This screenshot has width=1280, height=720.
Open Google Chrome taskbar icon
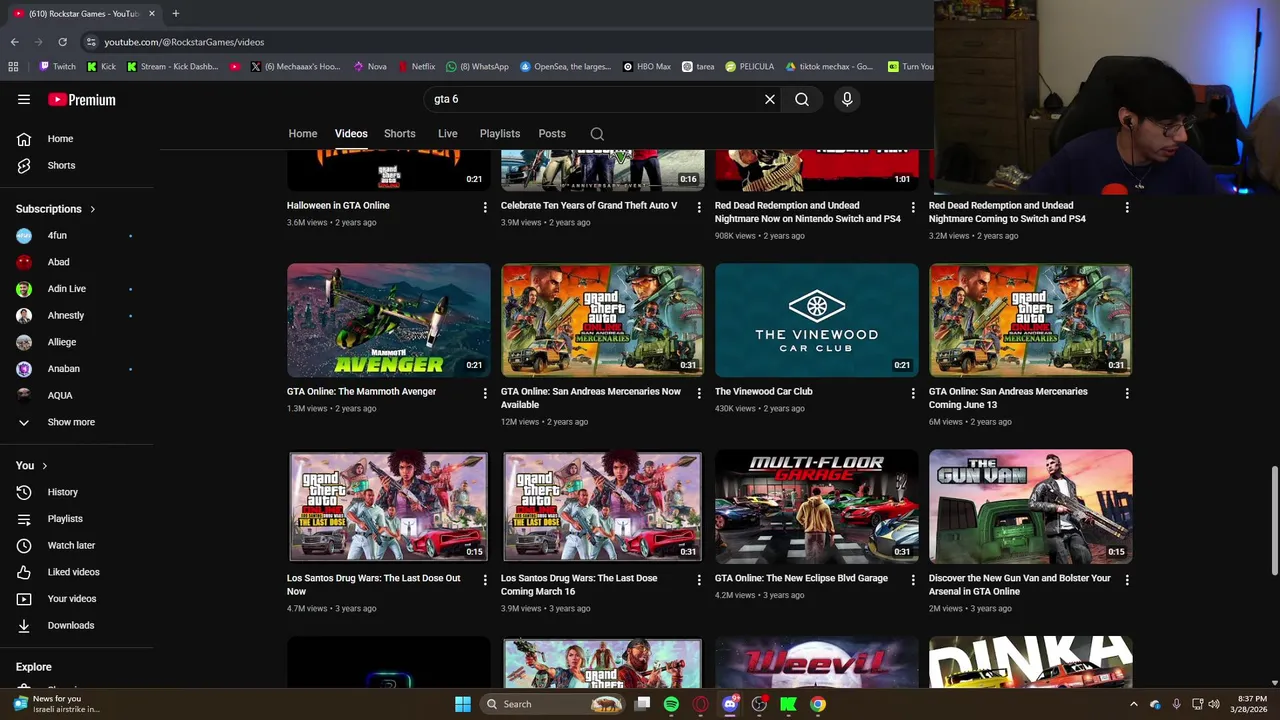tap(818, 704)
